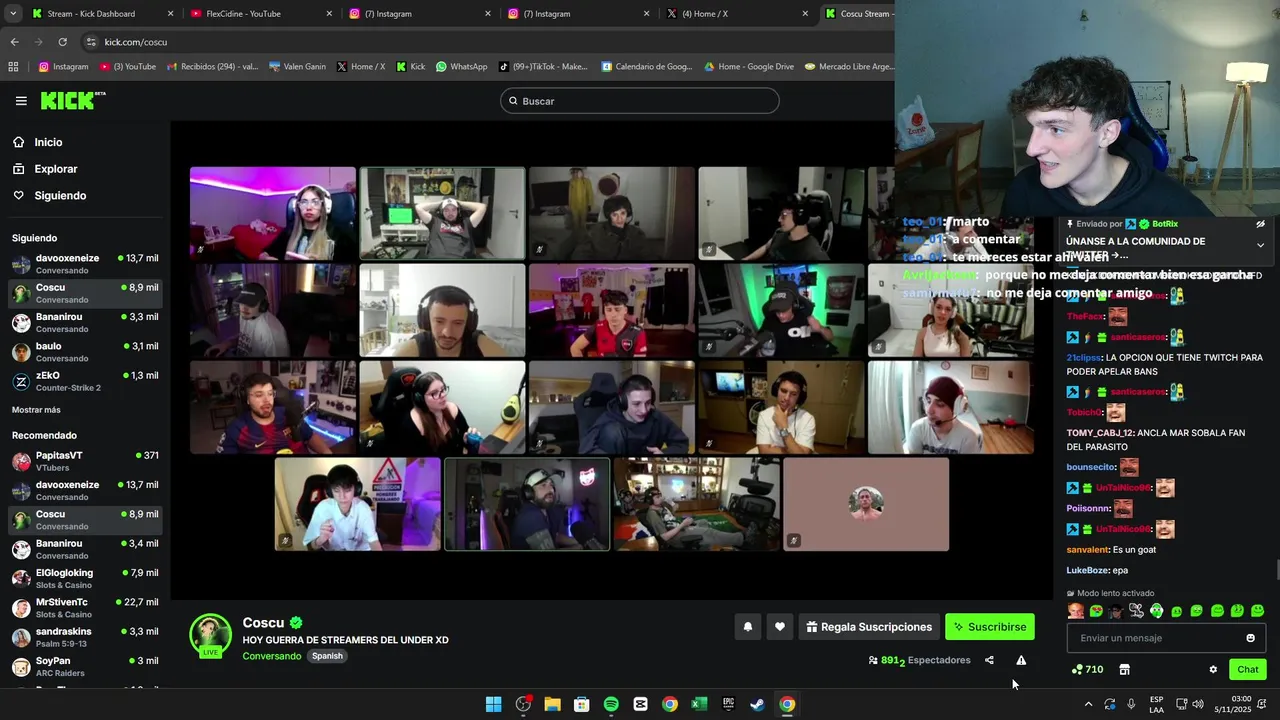The image size is (1280, 720).
Task: Open sandraskins recommended channel
Action: 85,637
